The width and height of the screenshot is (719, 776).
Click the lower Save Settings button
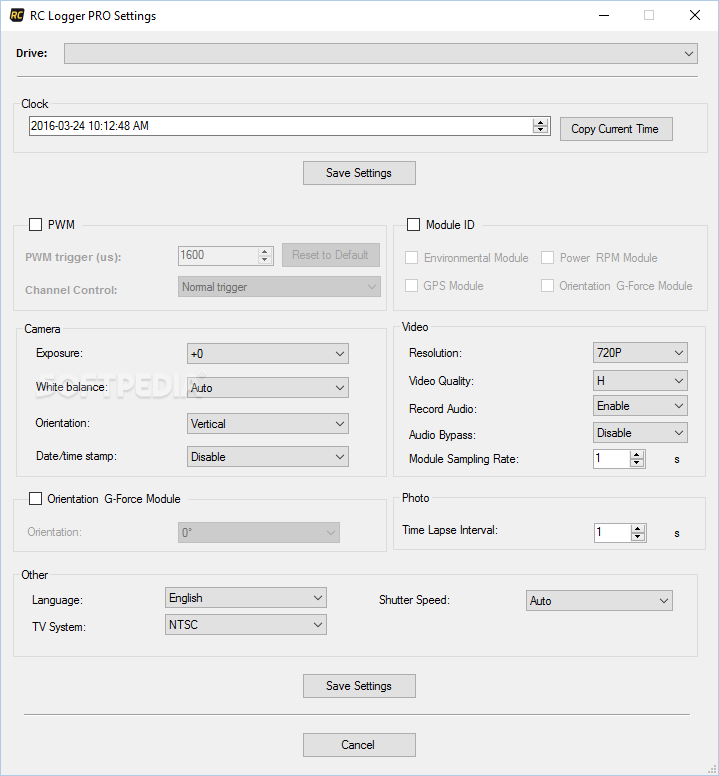click(x=359, y=686)
